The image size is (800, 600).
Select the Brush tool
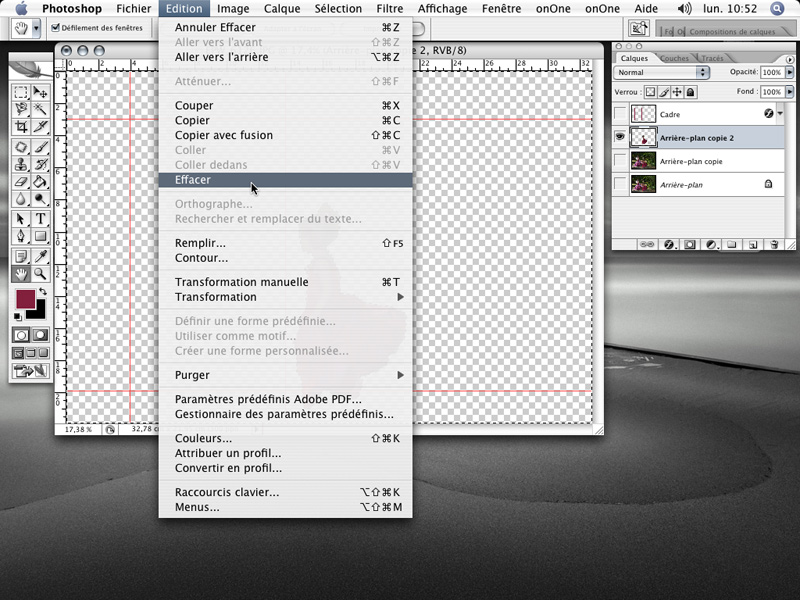[x=40, y=147]
